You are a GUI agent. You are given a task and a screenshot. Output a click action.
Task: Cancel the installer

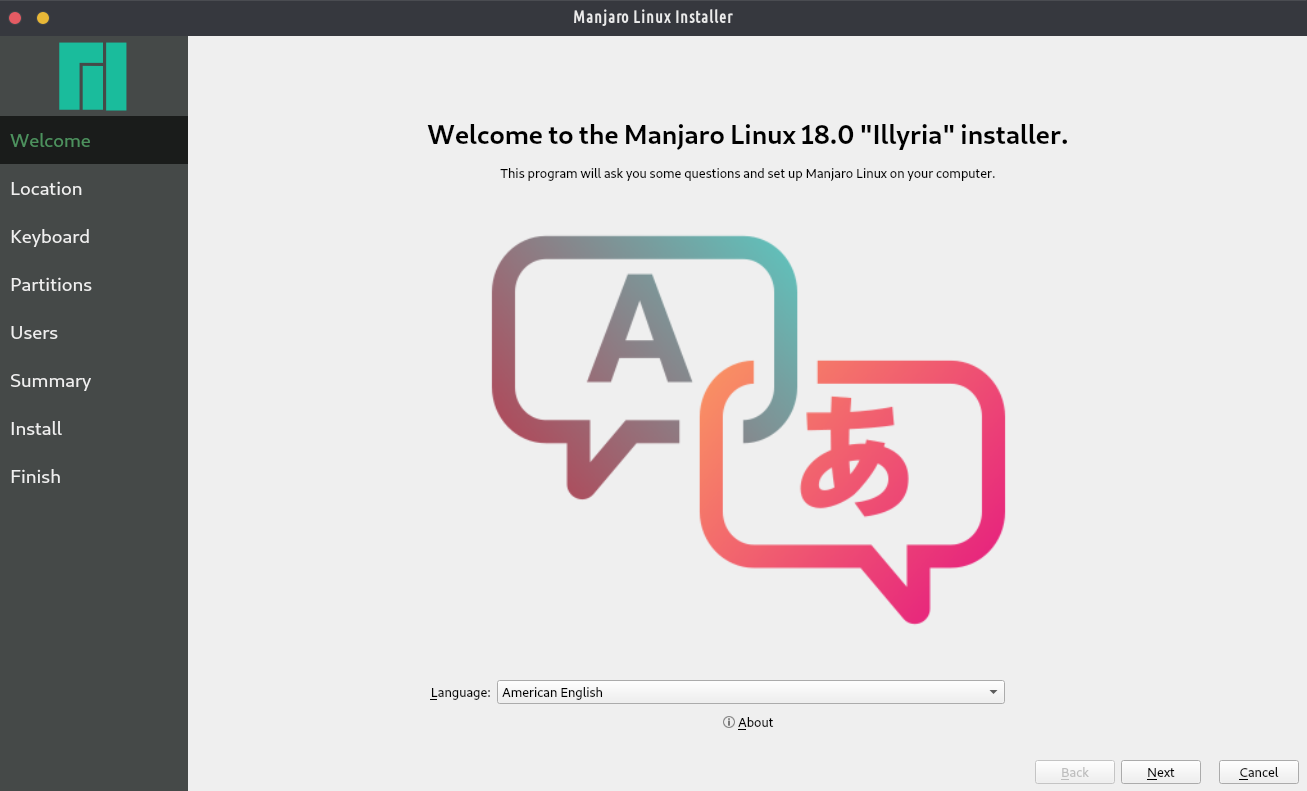[1258, 772]
